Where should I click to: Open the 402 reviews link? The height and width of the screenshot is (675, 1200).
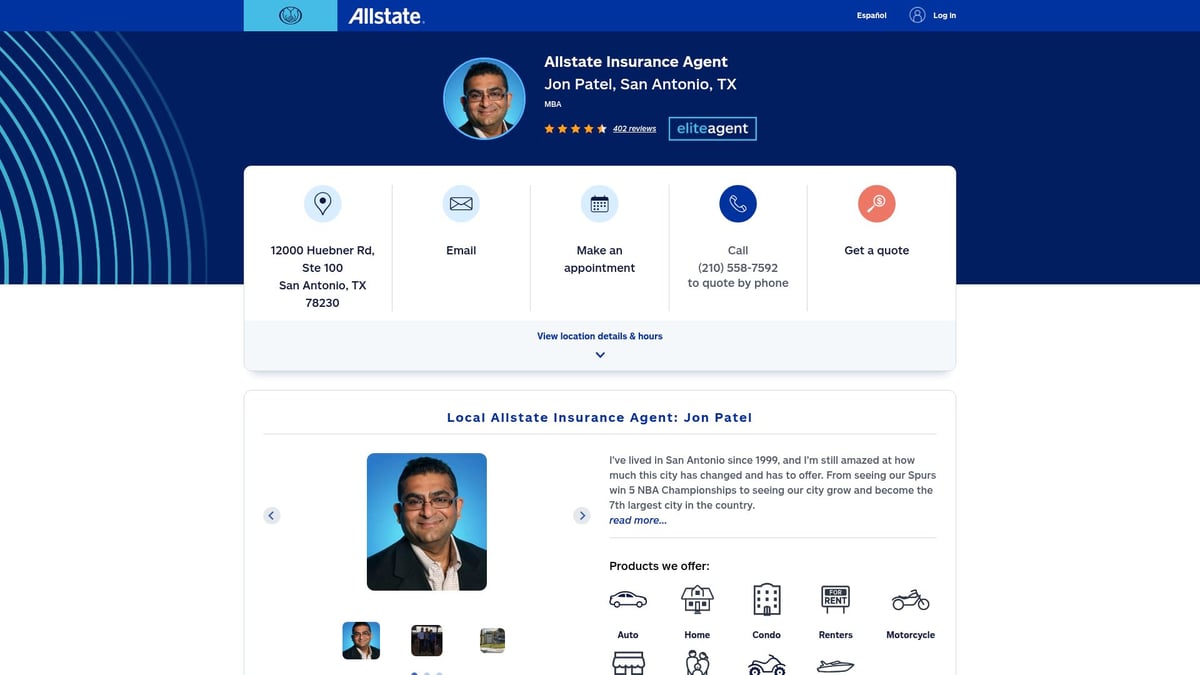coord(634,128)
